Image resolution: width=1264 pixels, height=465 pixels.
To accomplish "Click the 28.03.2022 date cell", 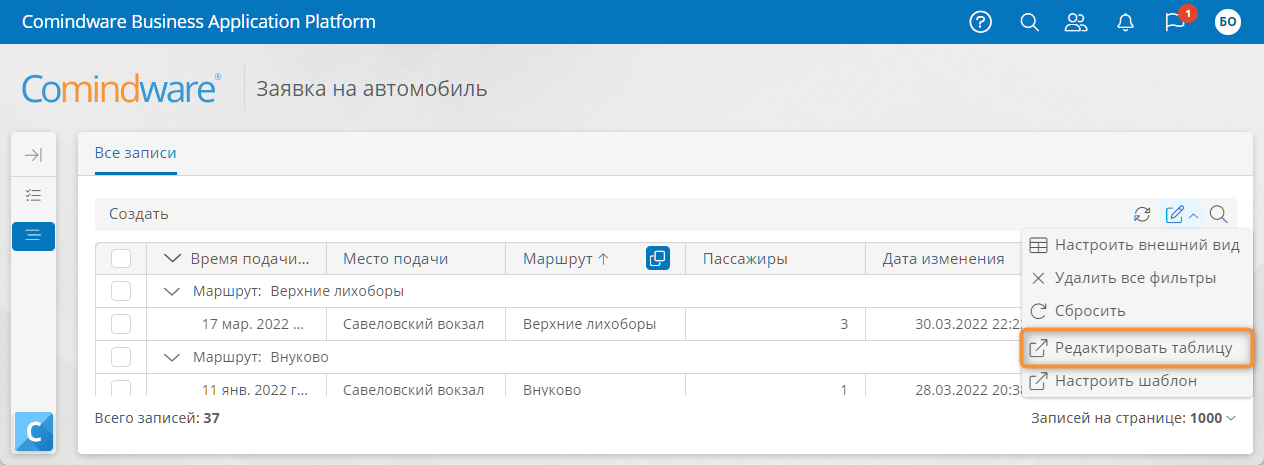I will (x=968, y=389).
